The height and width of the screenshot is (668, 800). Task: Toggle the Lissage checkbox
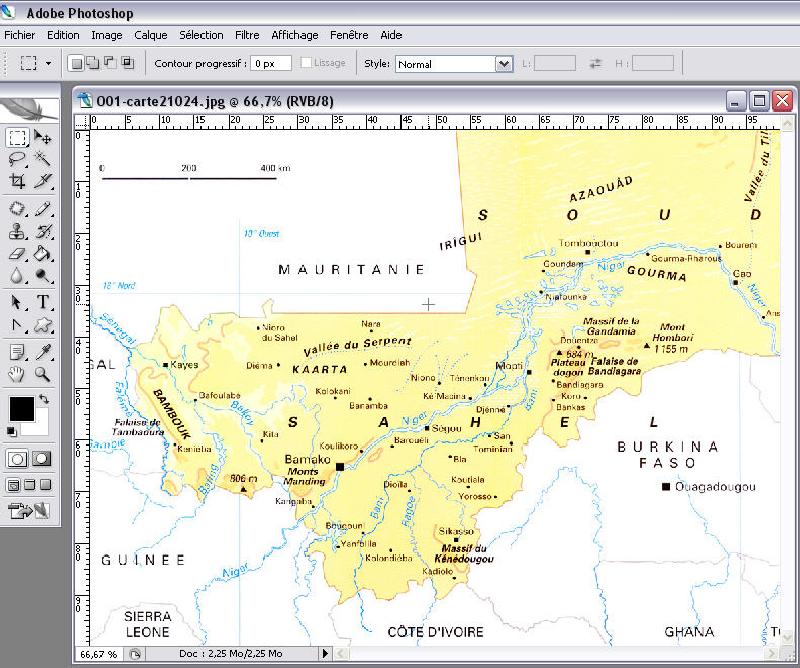[x=306, y=63]
